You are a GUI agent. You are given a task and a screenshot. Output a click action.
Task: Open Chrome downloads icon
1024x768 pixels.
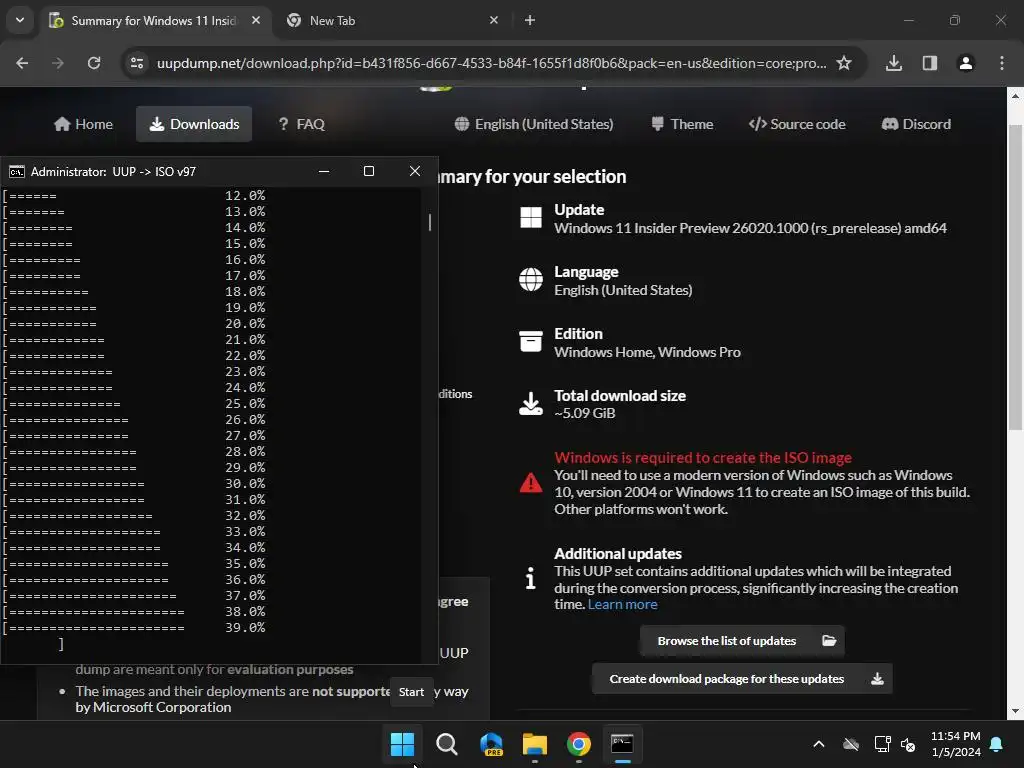(894, 63)
